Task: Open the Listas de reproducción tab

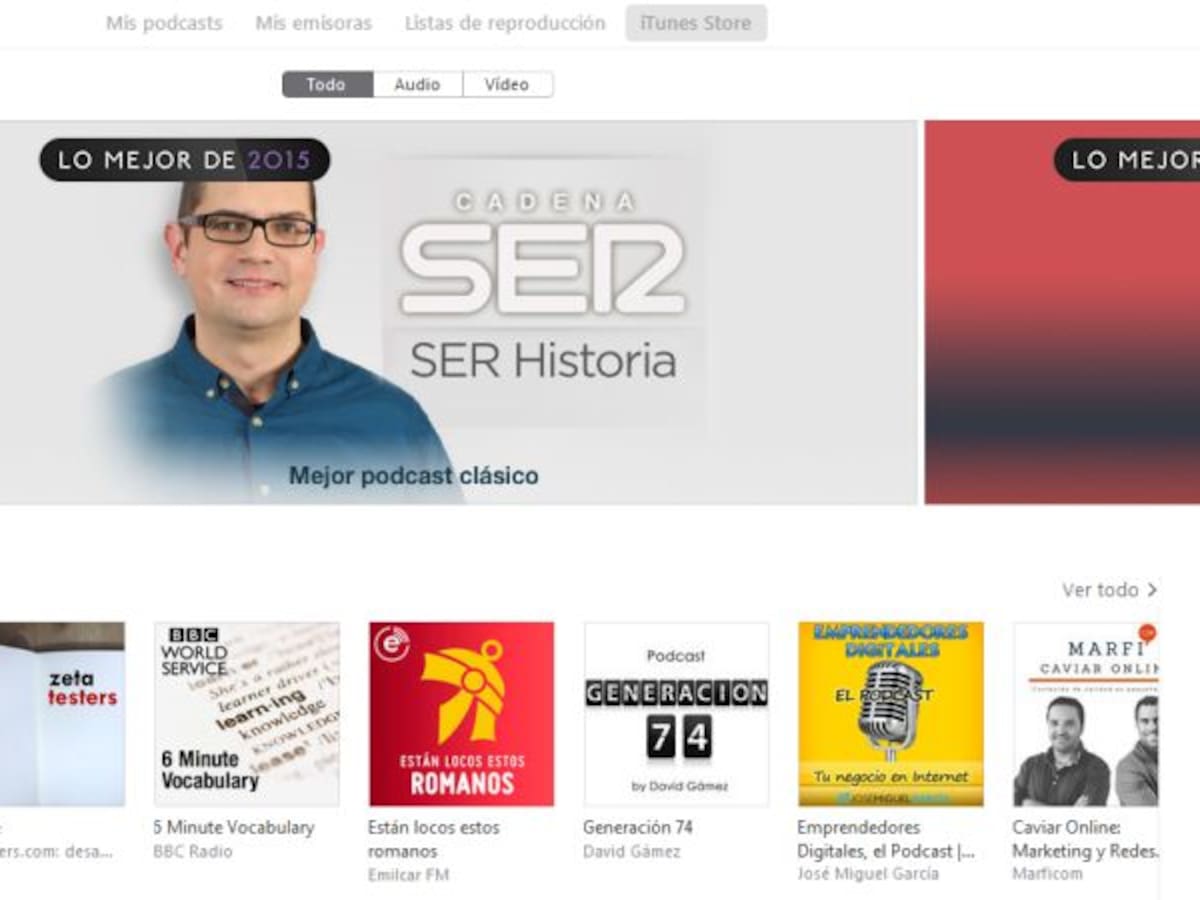Action: coord(505,23)
